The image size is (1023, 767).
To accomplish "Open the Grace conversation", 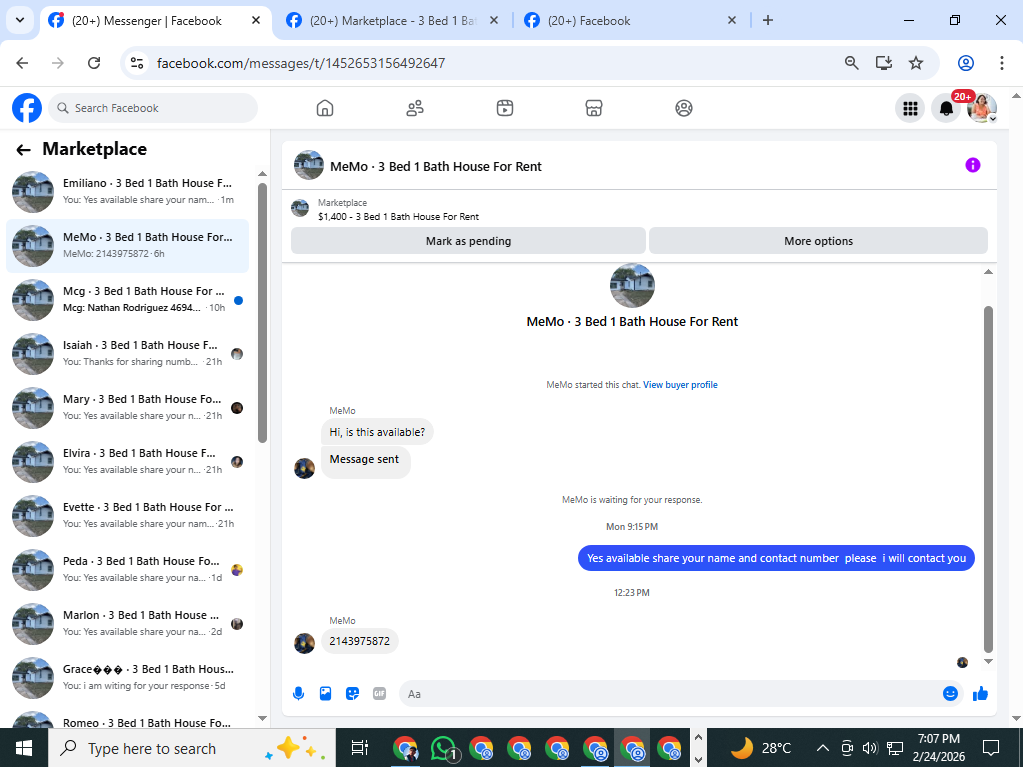I will [x=127, y=678].
